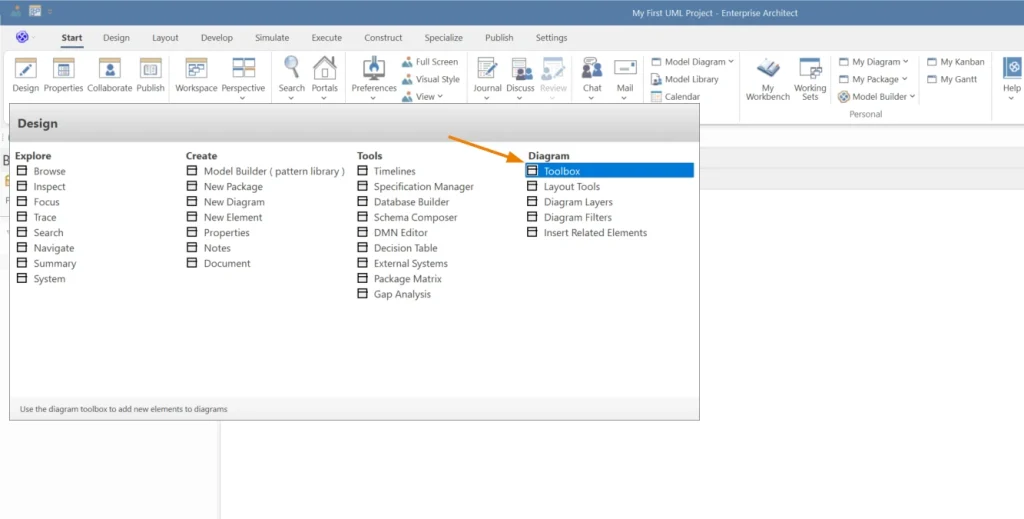Open the Publish ribbon tab
This screenshot has height=519, width=1024.
coord(499,38)
